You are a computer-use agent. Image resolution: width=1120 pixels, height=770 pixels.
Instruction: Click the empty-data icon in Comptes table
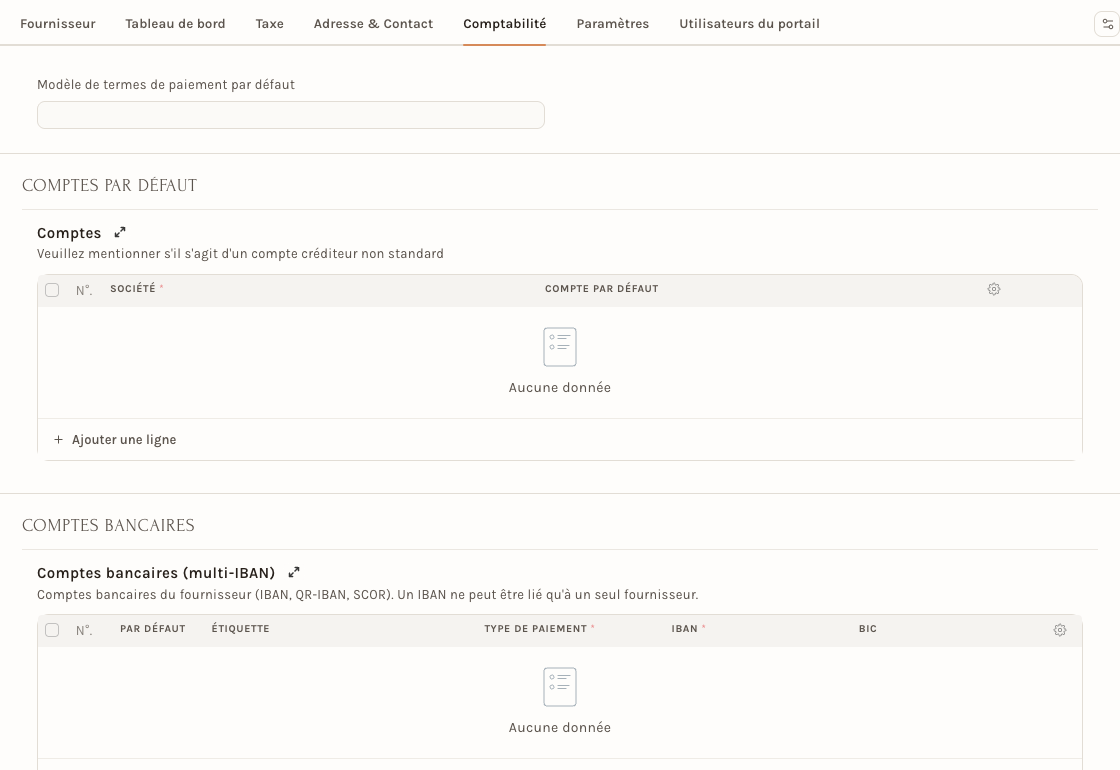point(560,346)
